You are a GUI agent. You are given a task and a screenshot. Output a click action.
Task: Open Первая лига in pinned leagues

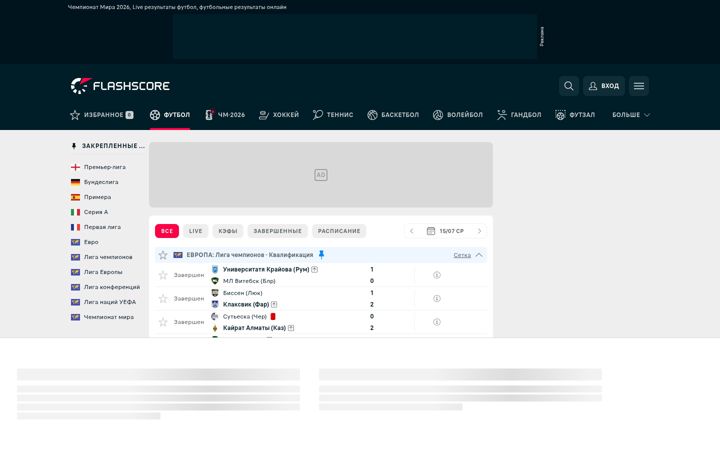(102, 227)
